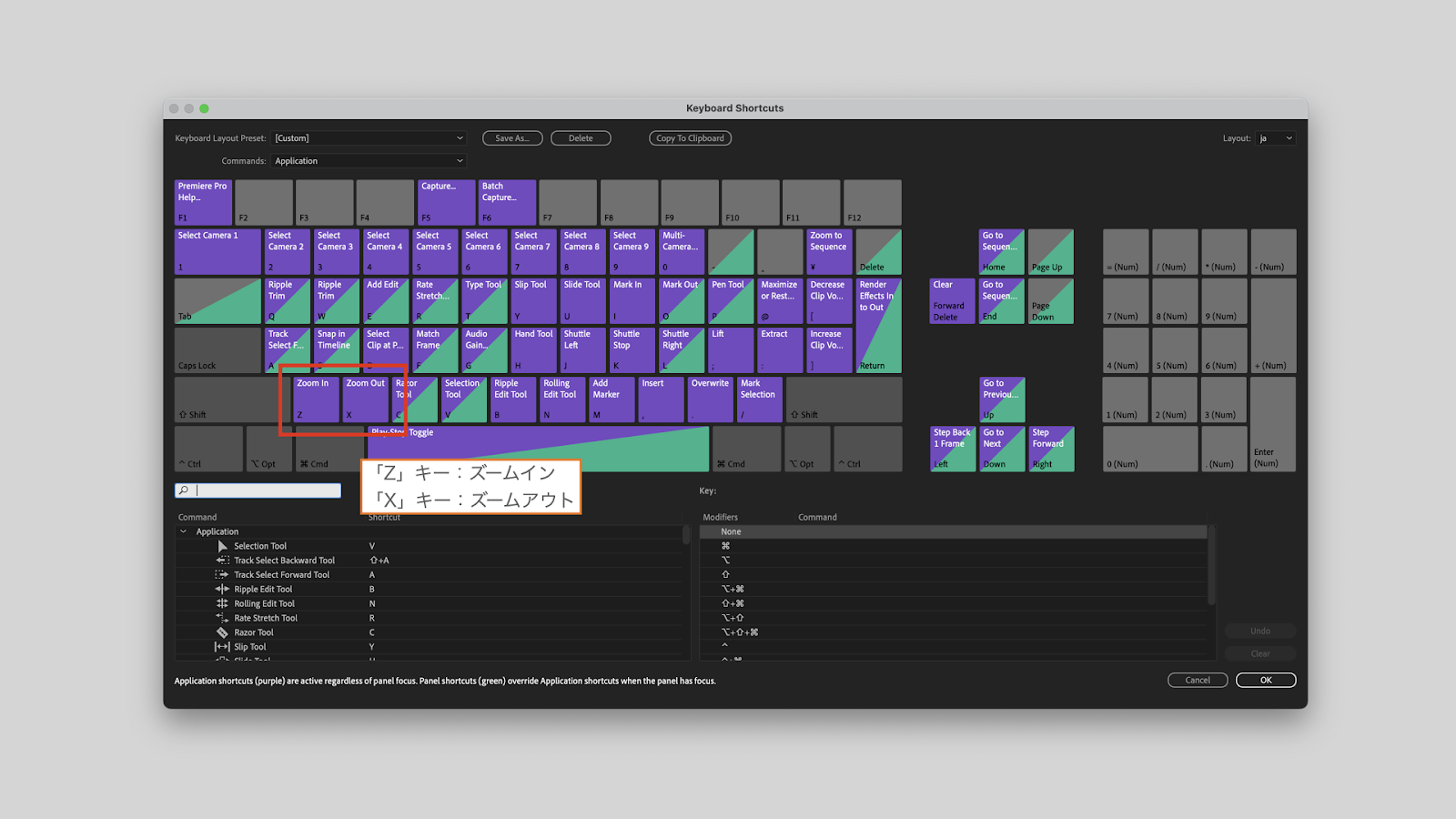Select the Pen Tool P key

[x=731, y=301]
